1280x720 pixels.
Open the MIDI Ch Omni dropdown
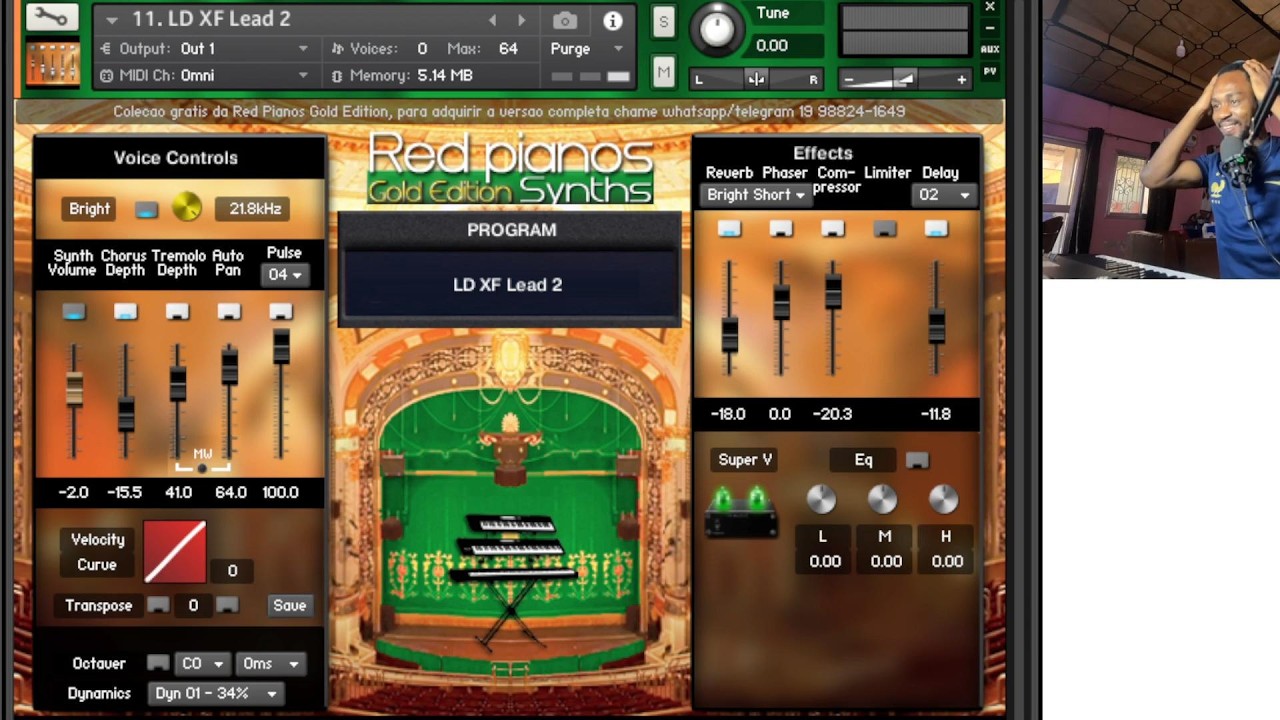coord(205,75)
